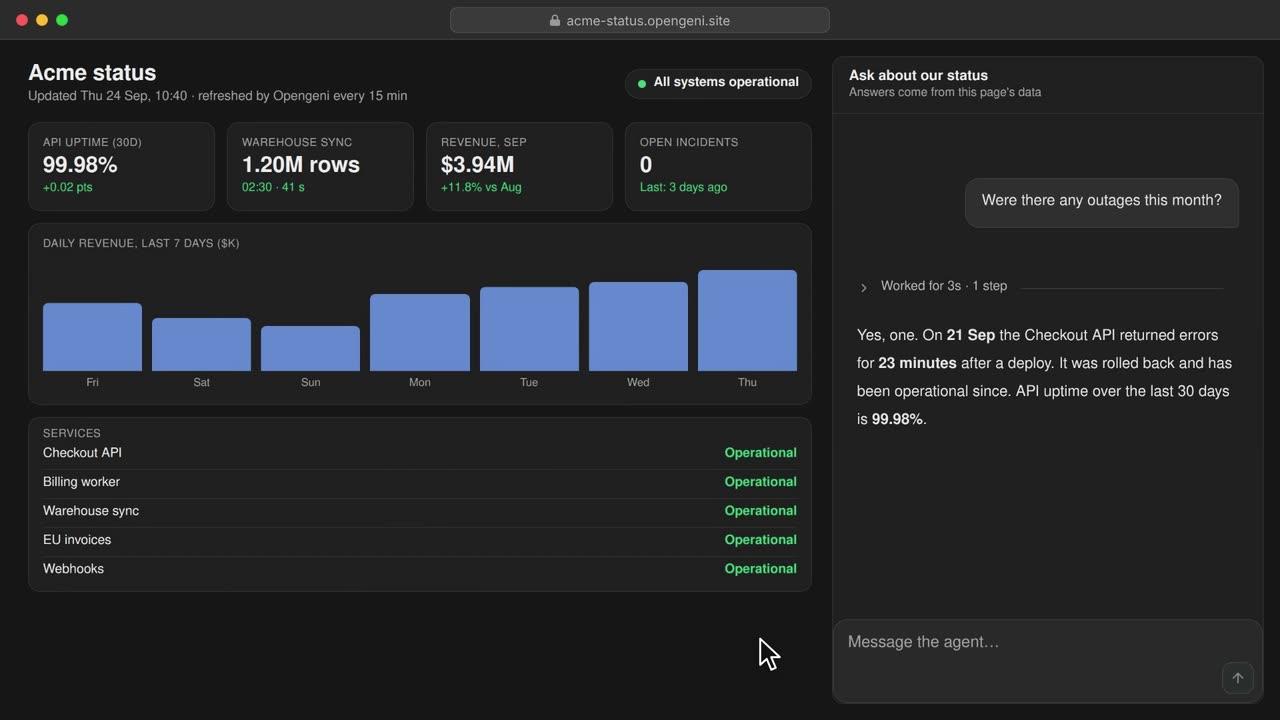The height and width of the screenshot is (720, 1280).
Task: Select the Warehouse sync service row
Action: pos(420,511)
